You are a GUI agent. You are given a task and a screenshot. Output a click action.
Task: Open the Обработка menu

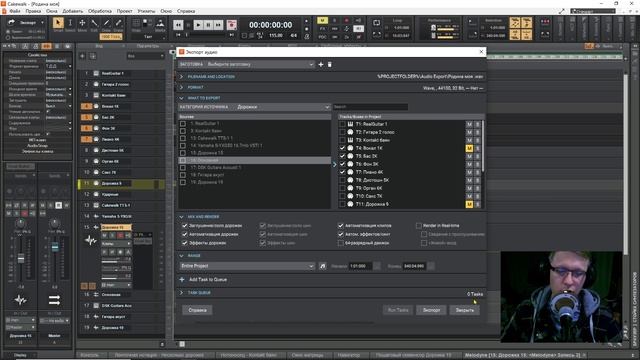tap(100, 11)
